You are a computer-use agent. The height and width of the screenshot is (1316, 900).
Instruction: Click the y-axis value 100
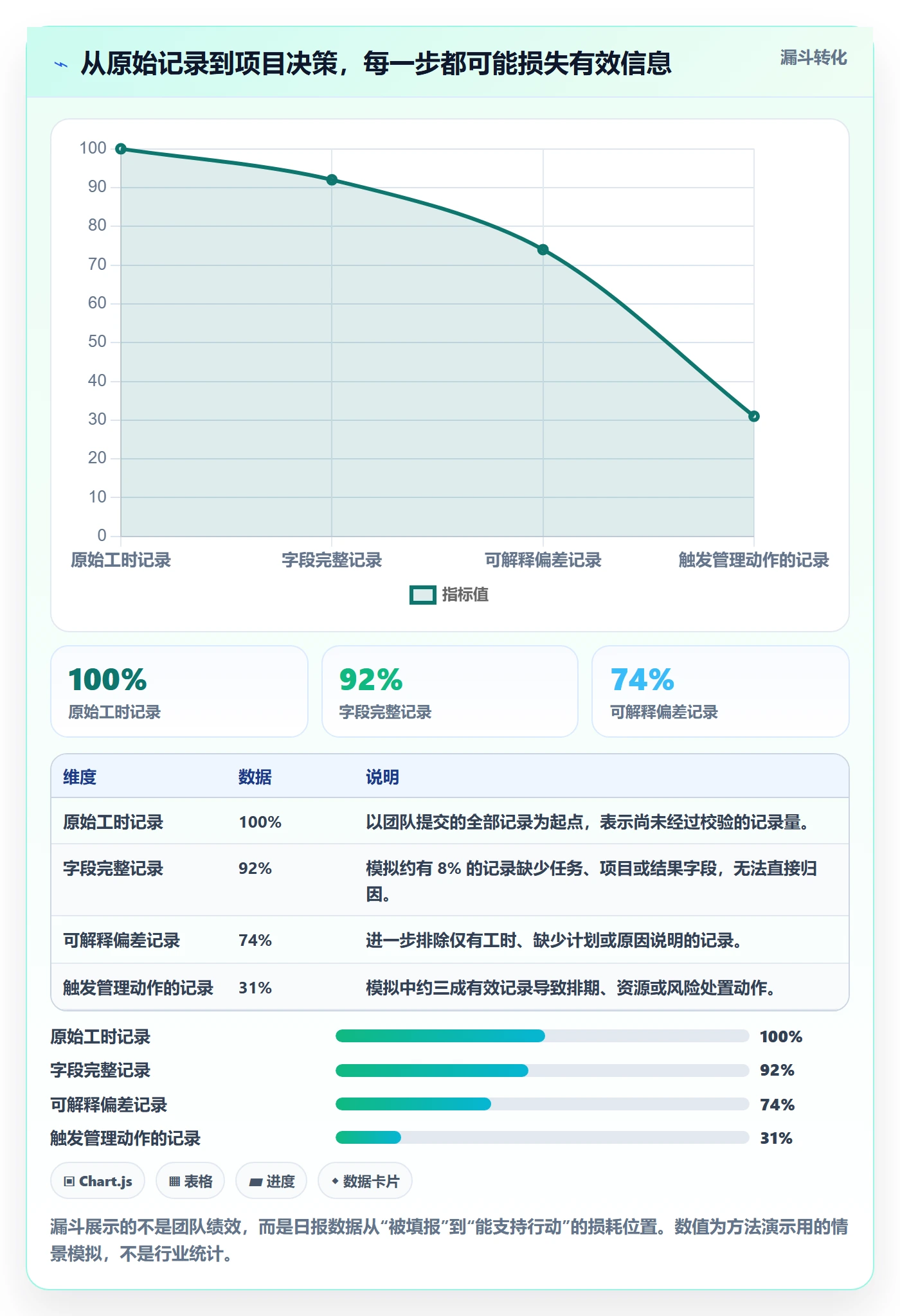point(93,148)
